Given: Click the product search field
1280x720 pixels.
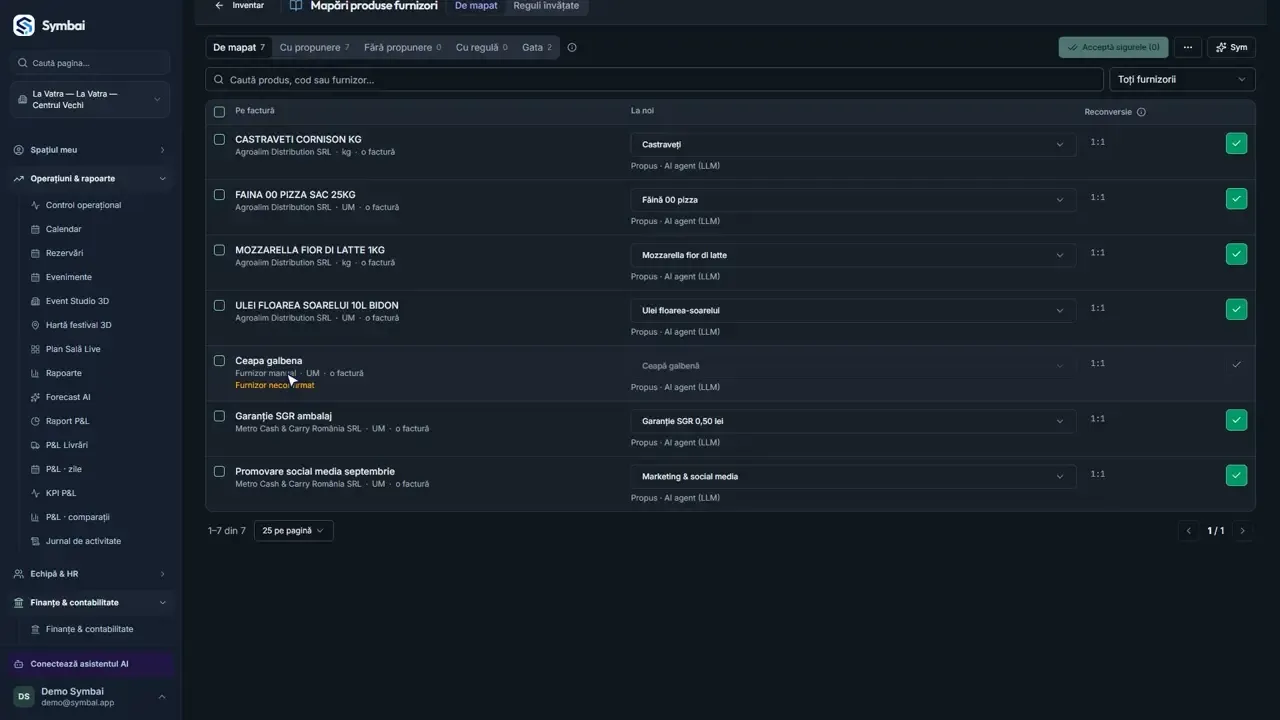Looking at the screenshot, I should 654,79.
